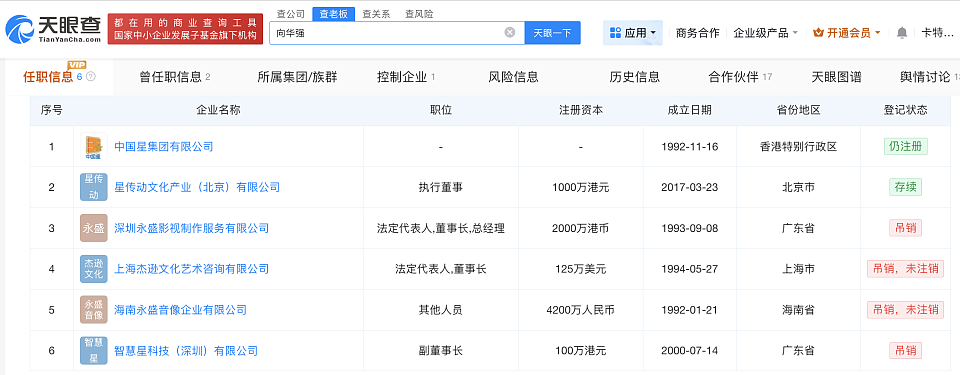Image resolution: width=960 pixels, height=375 pixels.
Task: Click 吊销 status for 深圳永盛影视
Action: [x=905, y=228]
